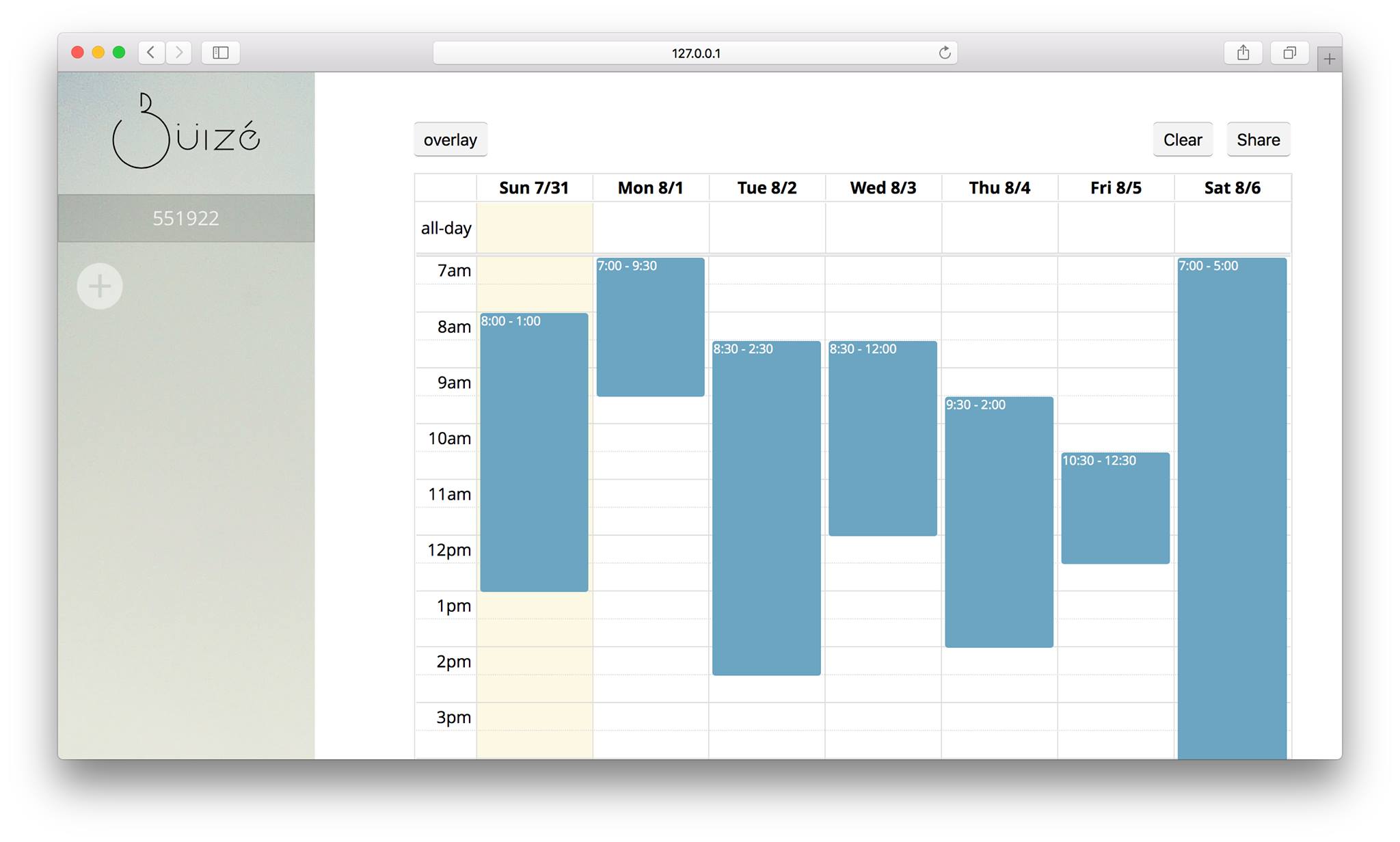This screenshot has width=1400, height=842.
Task: Go back with browser back arrow
Action: (151, 53)
